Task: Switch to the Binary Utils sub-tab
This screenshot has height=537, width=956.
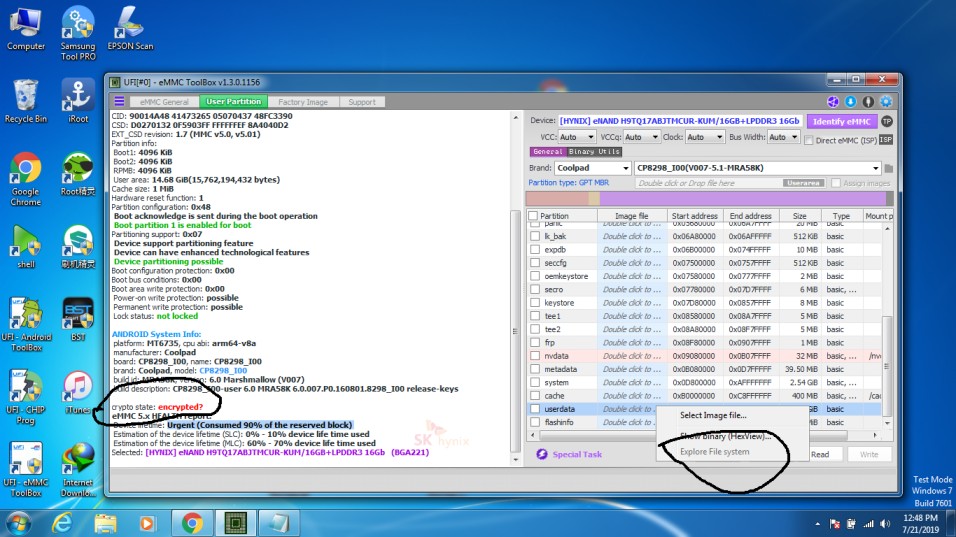Action: [x=594, y=152]
